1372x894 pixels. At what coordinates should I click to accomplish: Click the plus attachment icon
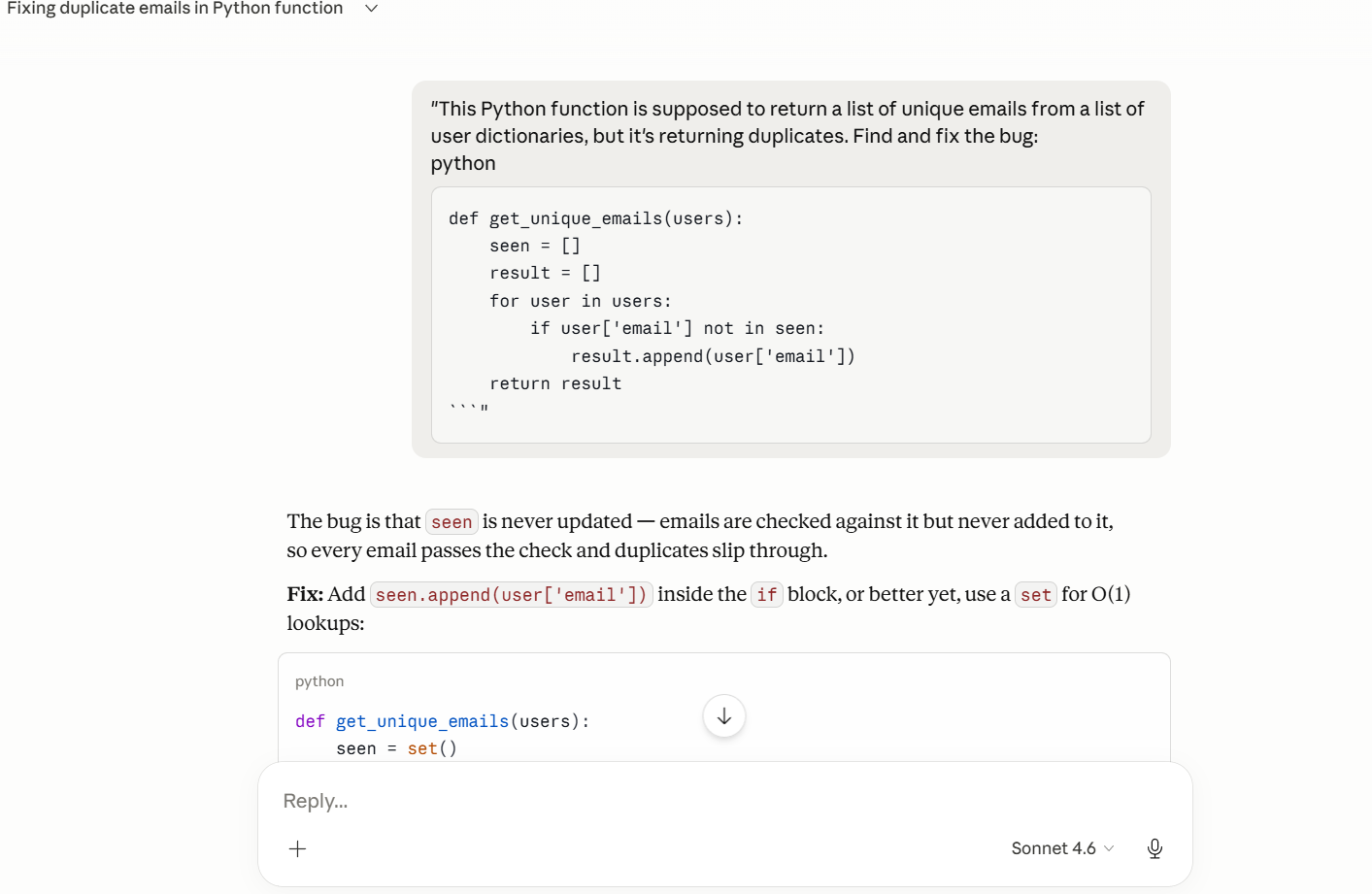pos(298,848)
